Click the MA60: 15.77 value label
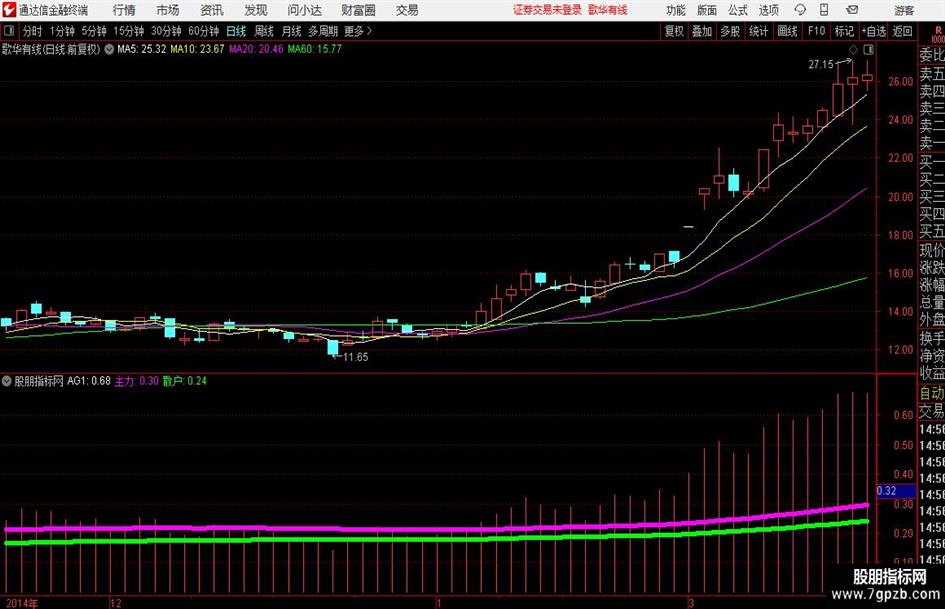Image resolution: width=945 pixels, height=609 pixels. coord(314,49)
